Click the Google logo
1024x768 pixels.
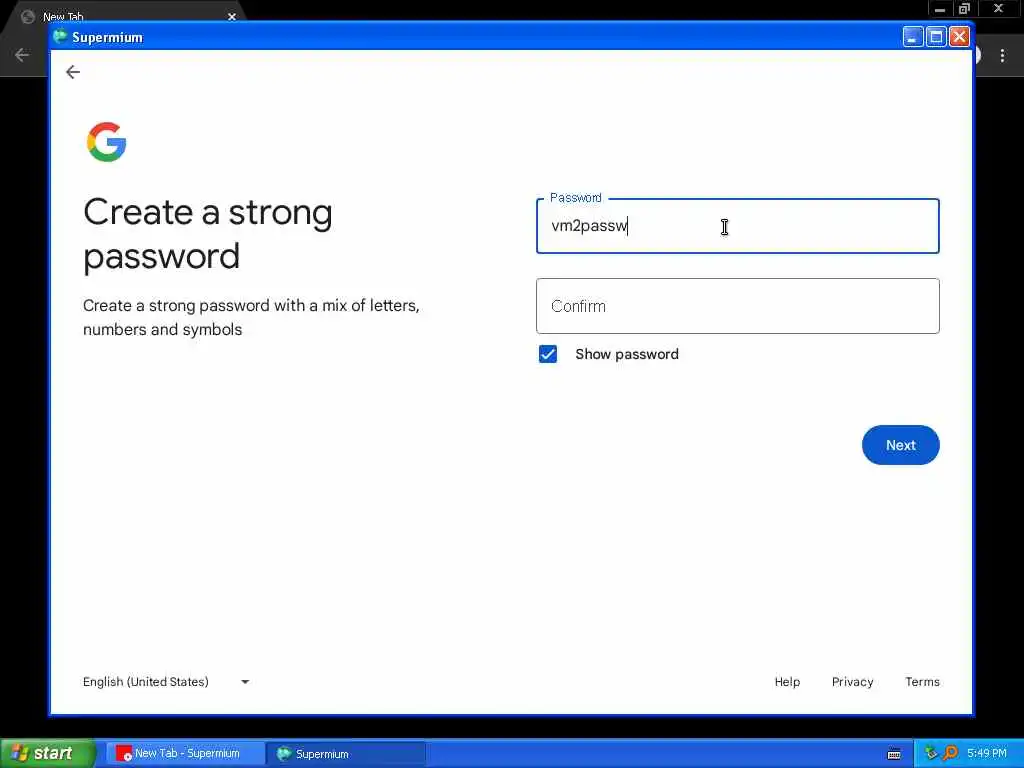click(x=106, y=142)
